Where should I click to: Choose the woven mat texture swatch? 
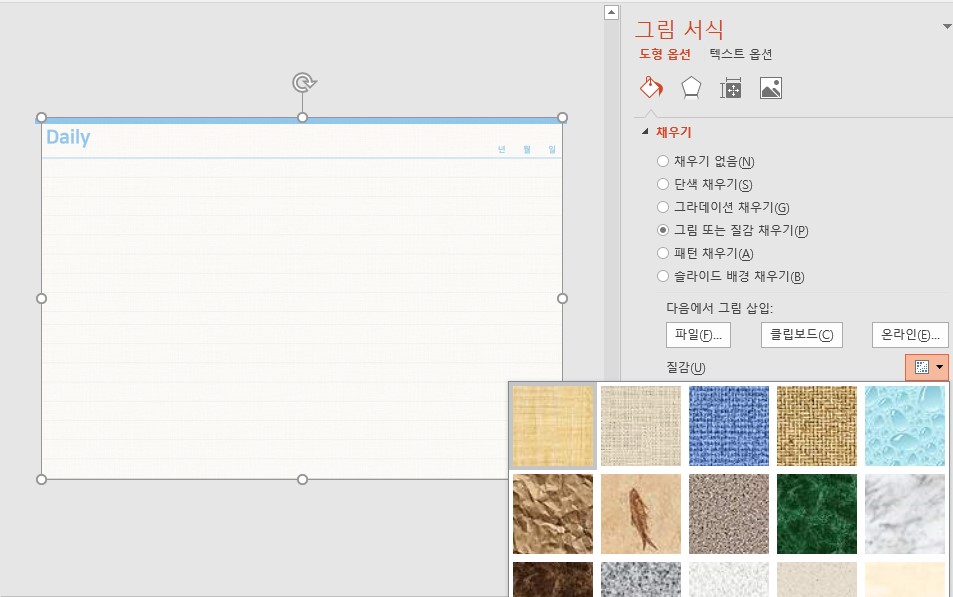[x=817, y=426]
